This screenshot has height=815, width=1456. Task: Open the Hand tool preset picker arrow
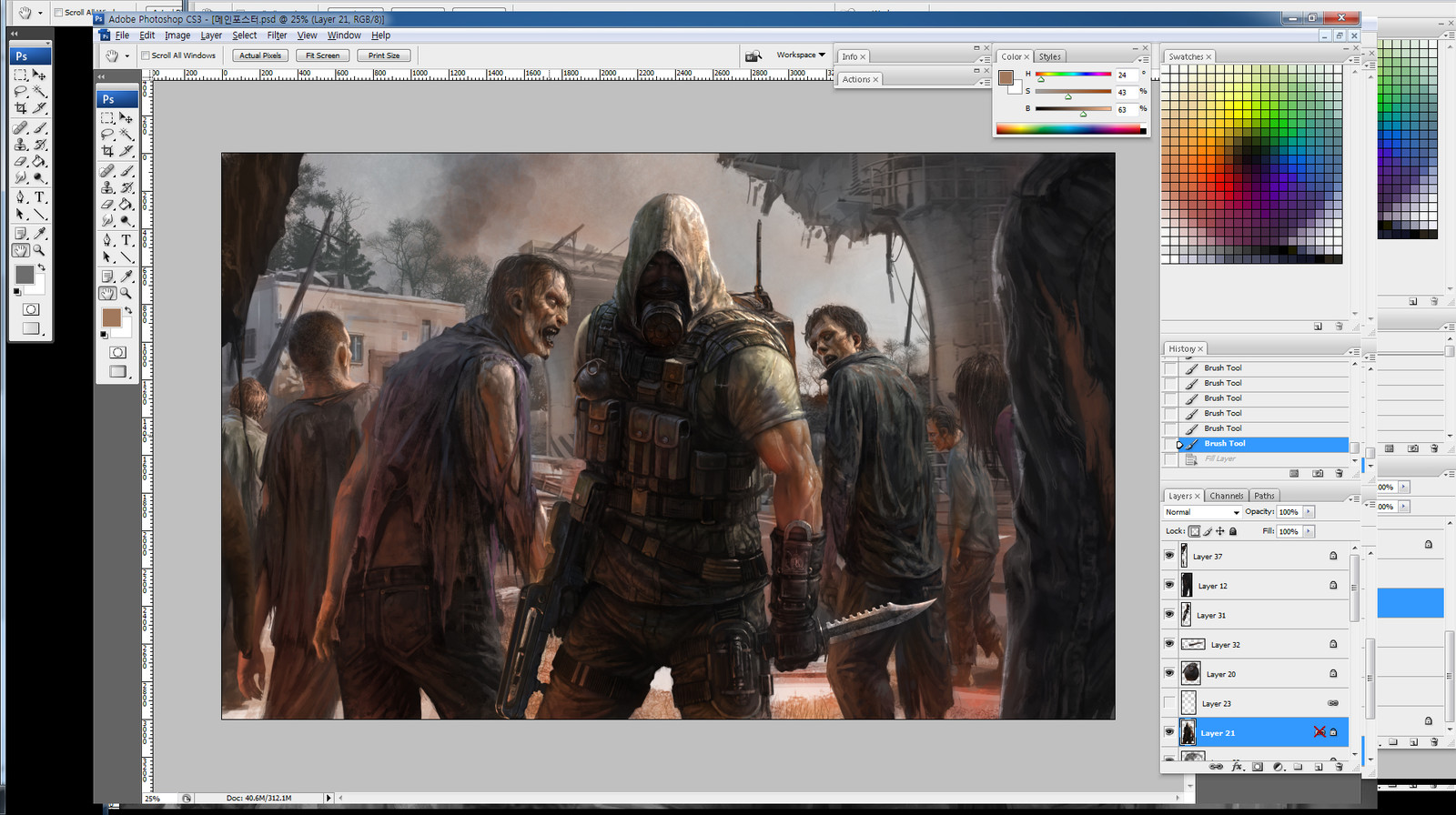point(126,55)
